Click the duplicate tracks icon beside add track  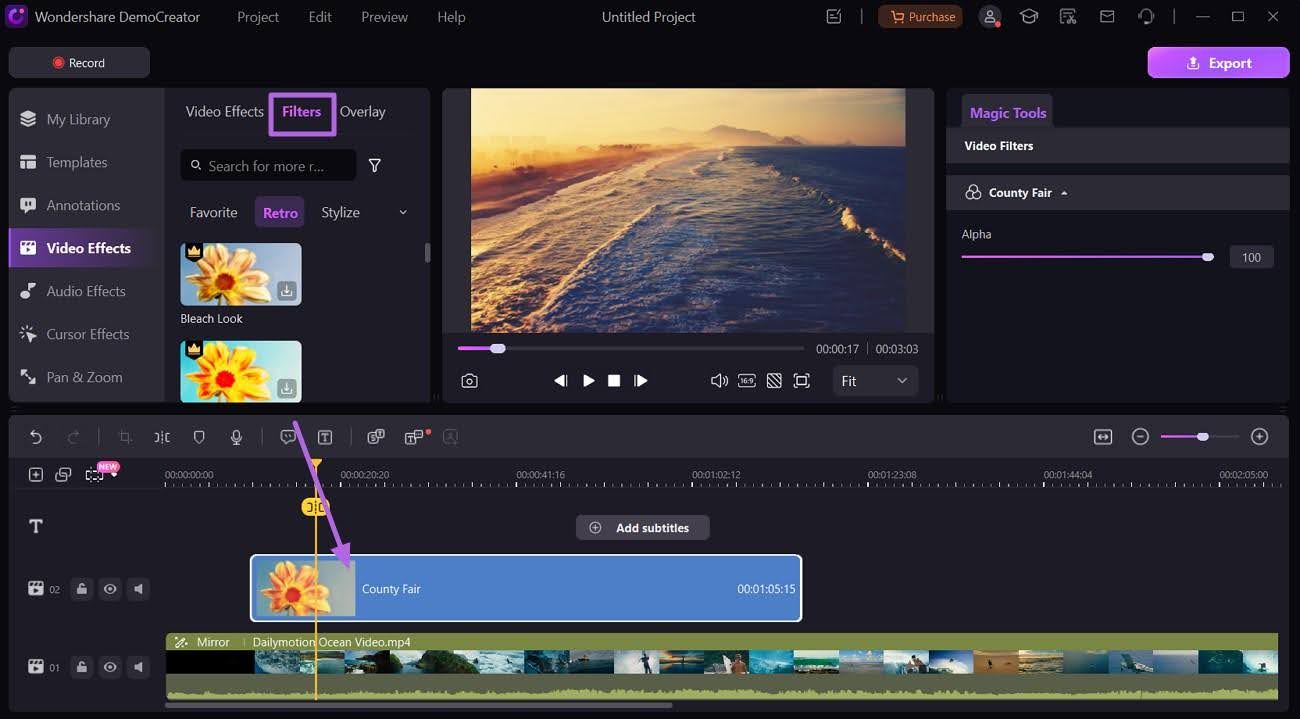[63, 475]
